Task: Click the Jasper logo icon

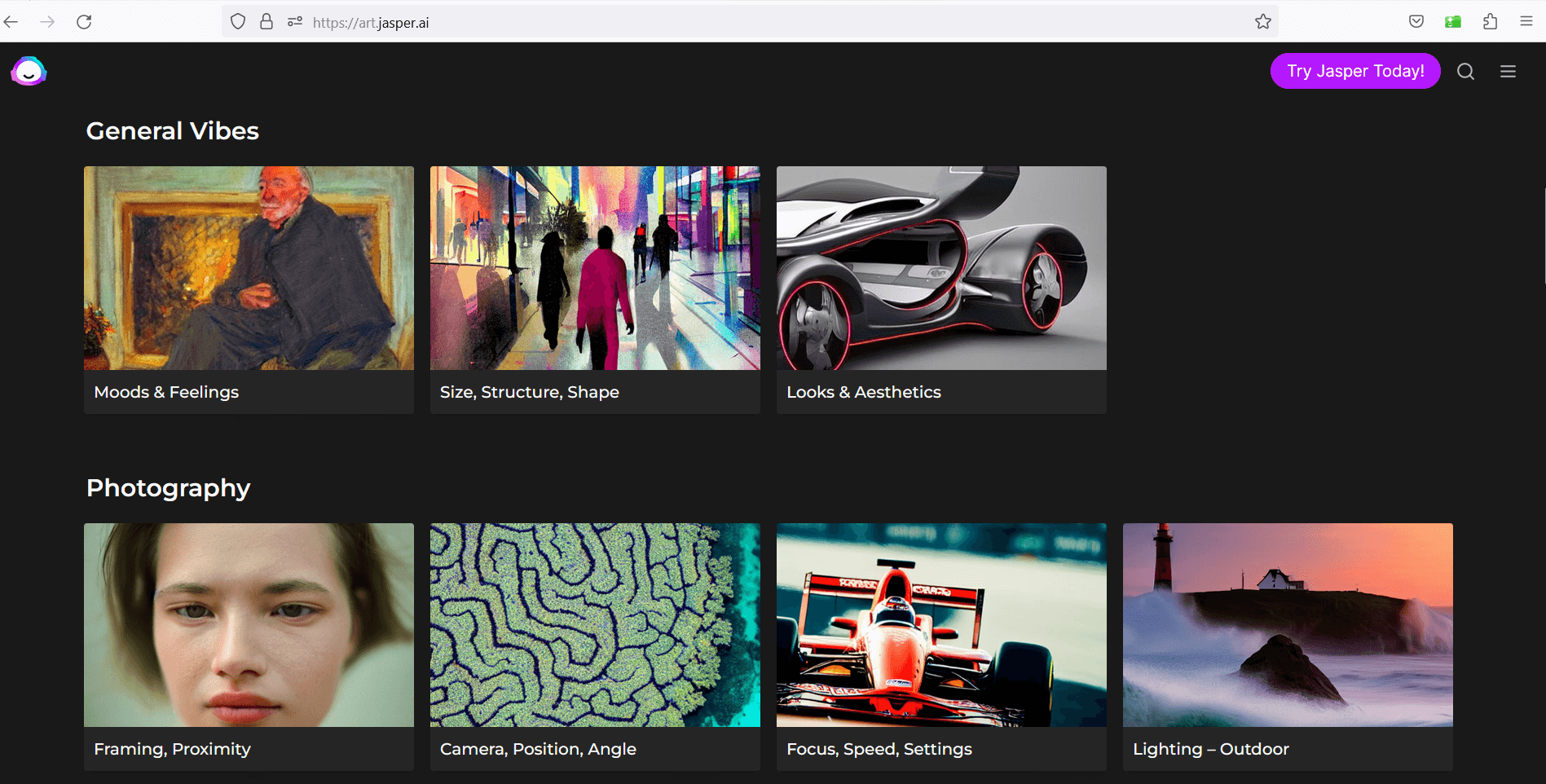Action: point(29,72)
